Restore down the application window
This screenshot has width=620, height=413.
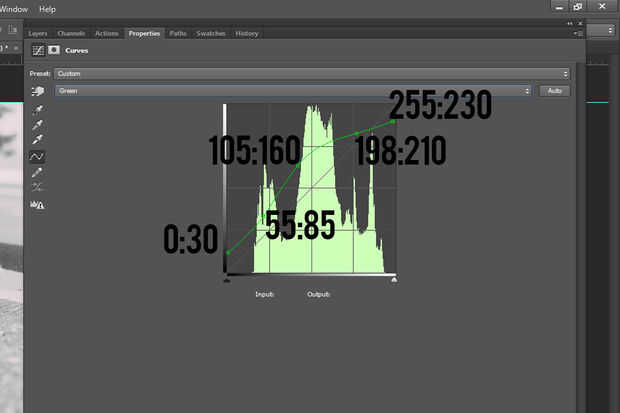coord(578,6)
